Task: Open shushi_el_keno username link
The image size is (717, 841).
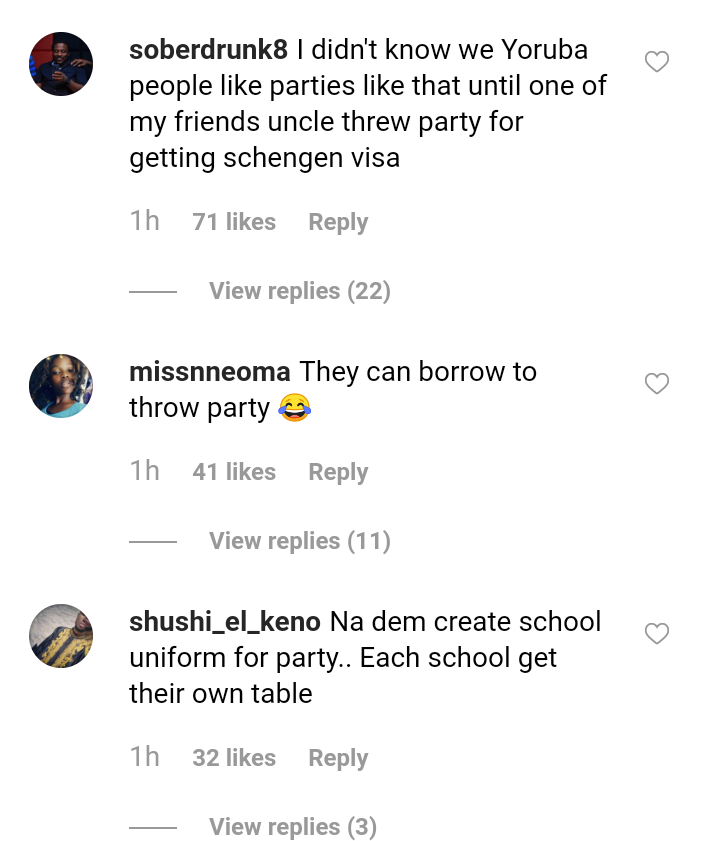Action: 225,622
